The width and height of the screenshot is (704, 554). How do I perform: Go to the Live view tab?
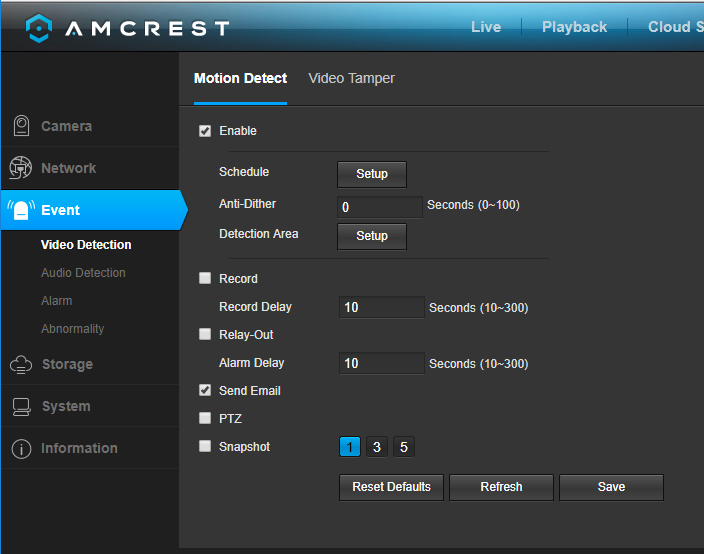(486, 27)
